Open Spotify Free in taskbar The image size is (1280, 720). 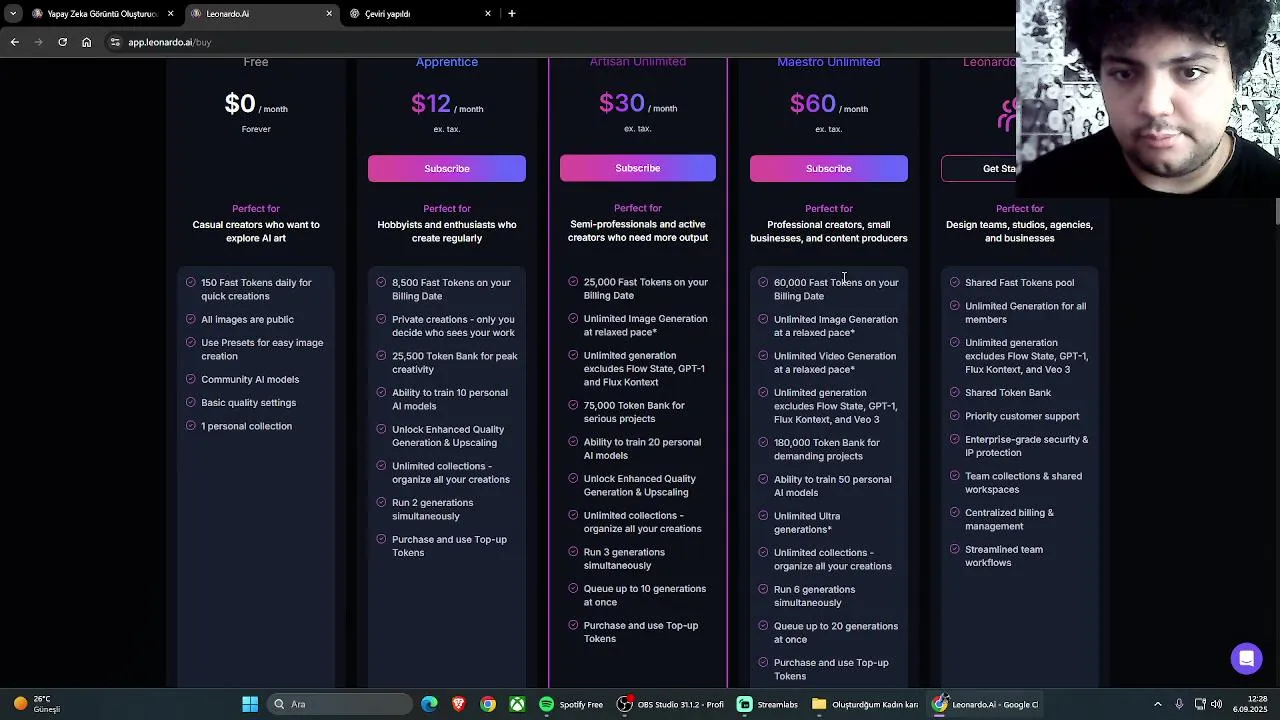pyautogui.click(x=571, y=704)
